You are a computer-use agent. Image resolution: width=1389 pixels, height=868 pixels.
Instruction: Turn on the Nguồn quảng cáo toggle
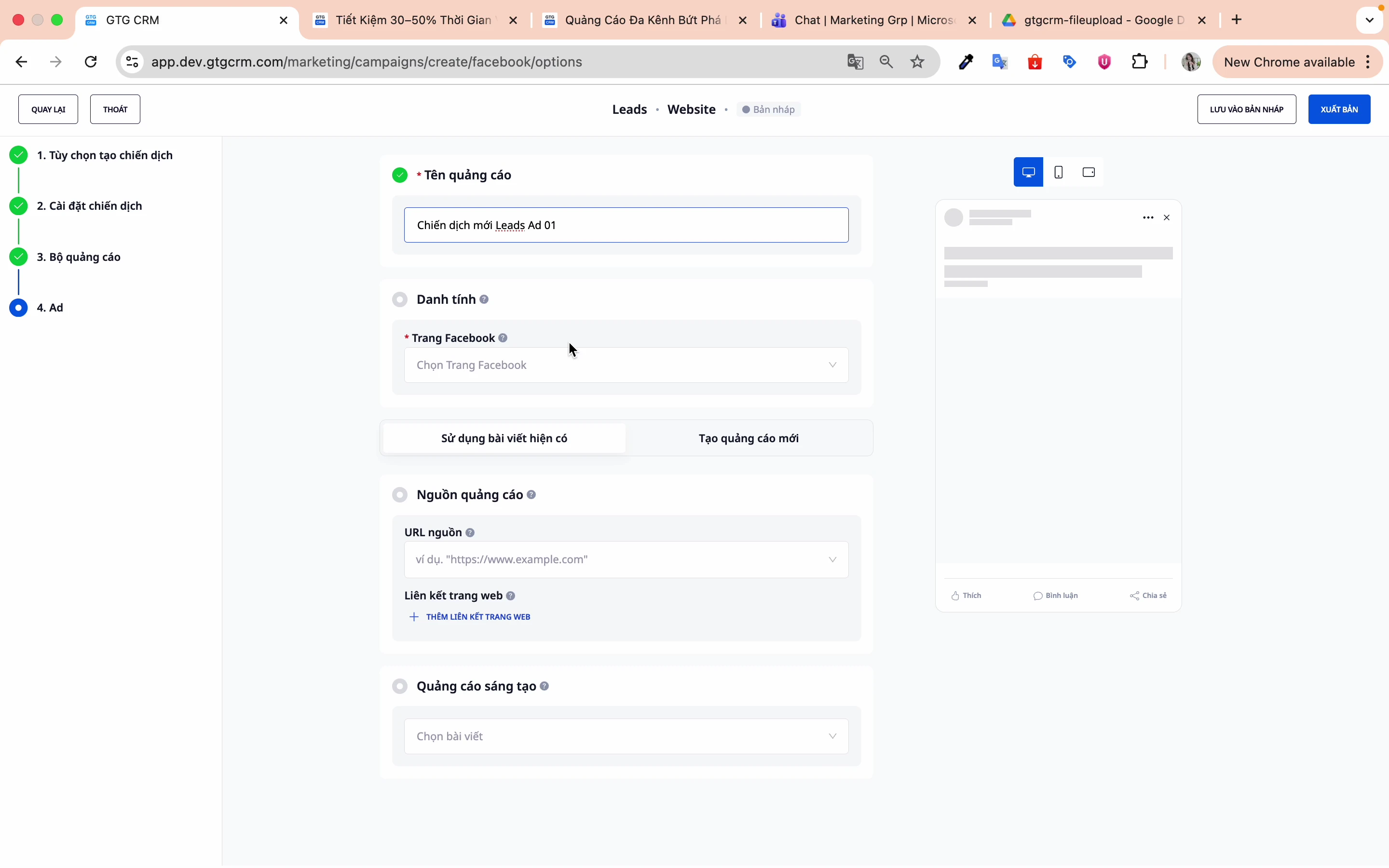(x=400, y=494)
